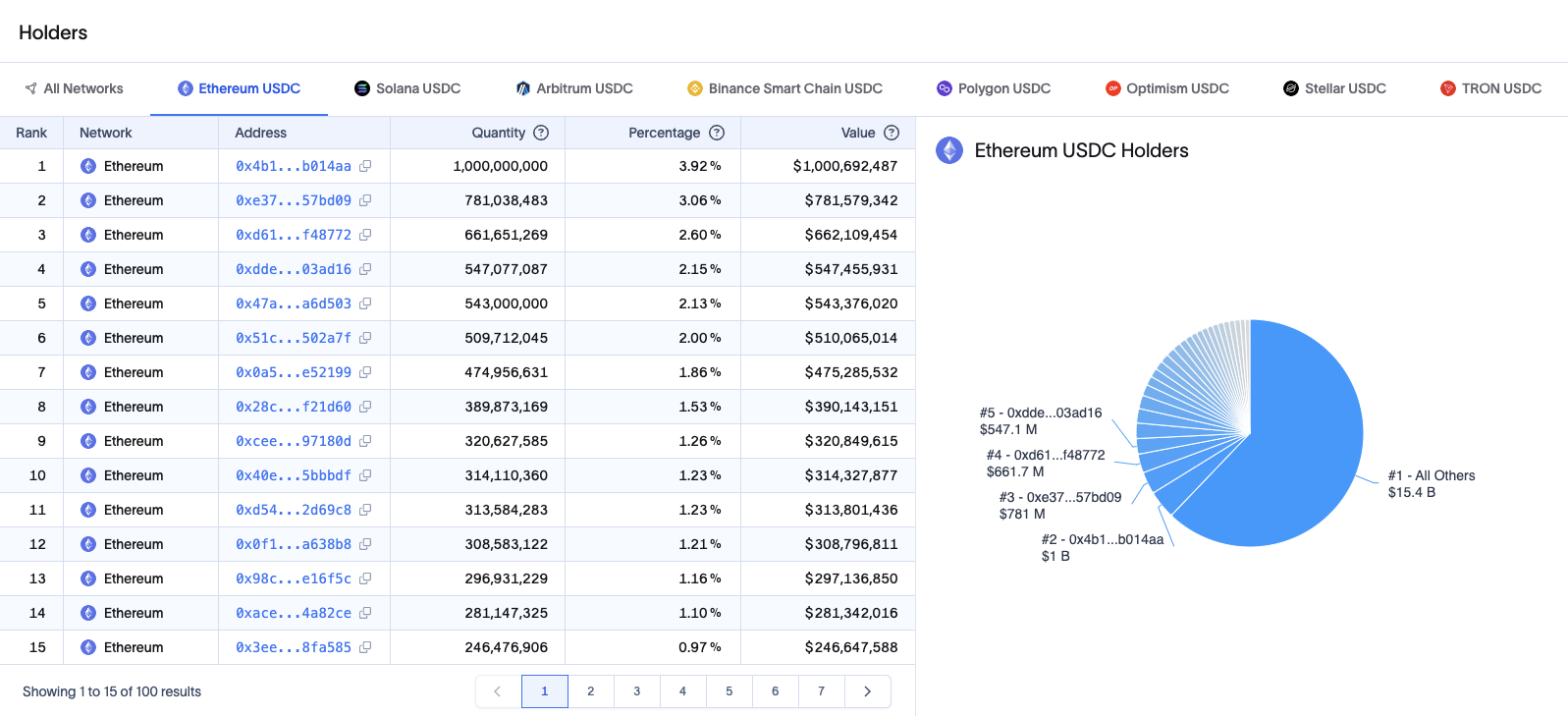The height and width of the screenshot is (716, 1568).
Task: Go to page 4 of results
Action: point(683,691)
